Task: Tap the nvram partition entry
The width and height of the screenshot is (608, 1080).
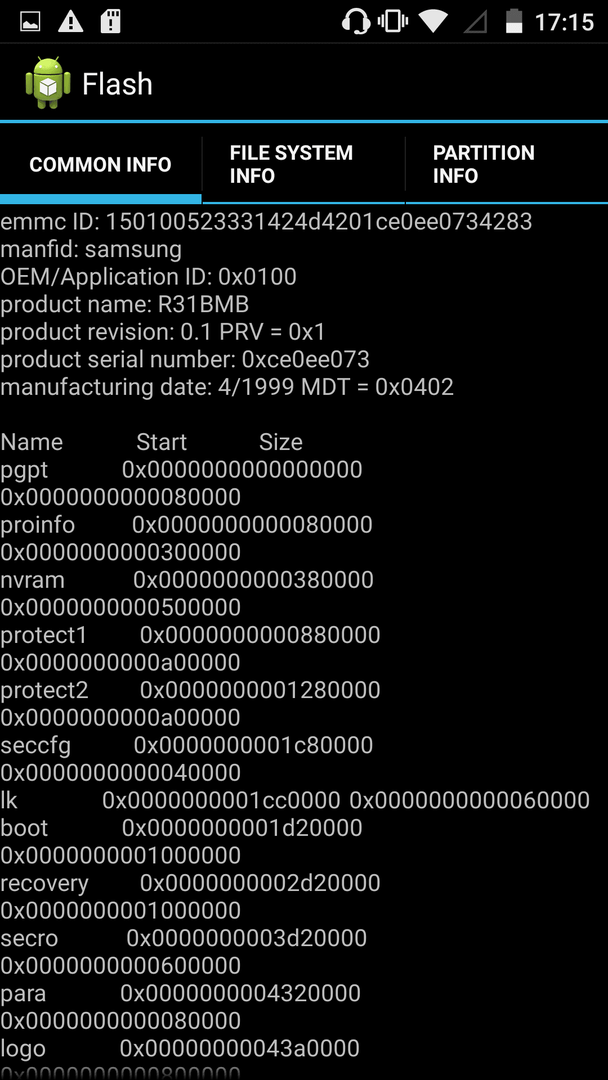Action: point(187,594)
